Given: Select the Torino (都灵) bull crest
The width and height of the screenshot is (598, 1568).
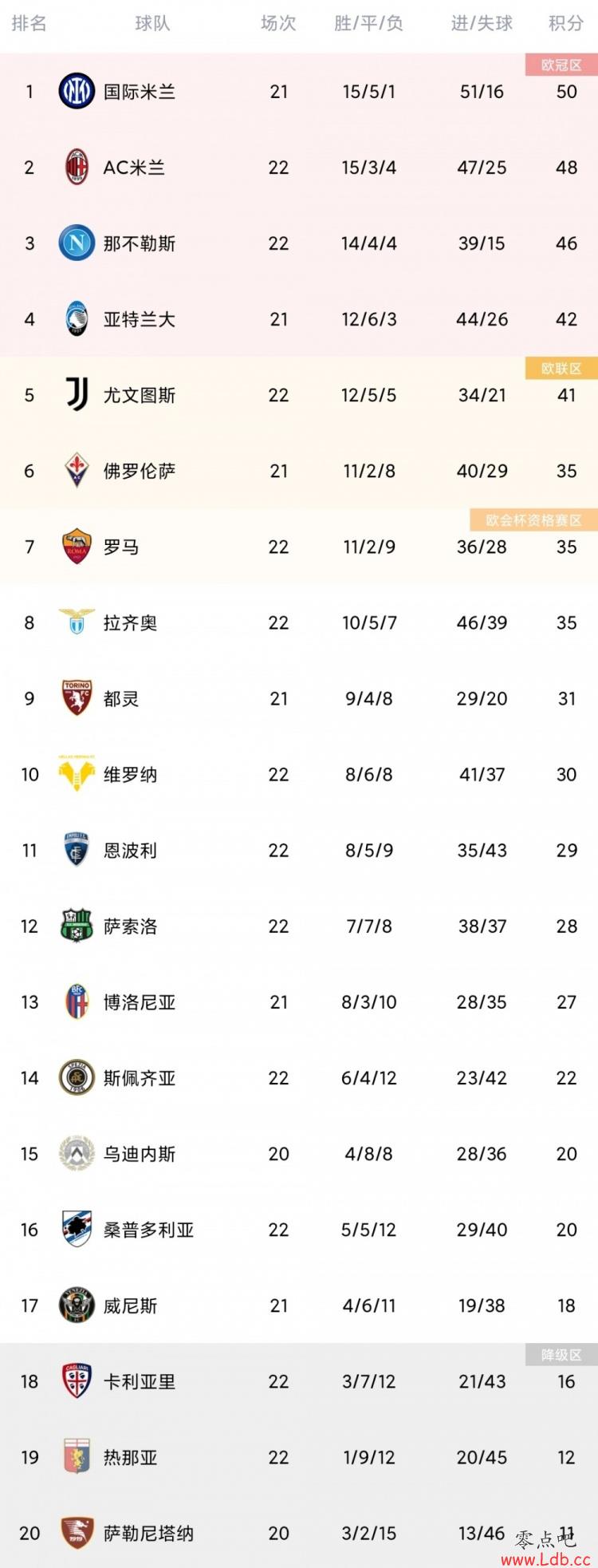Looking at the screenshot, I should tap(77, 698).
